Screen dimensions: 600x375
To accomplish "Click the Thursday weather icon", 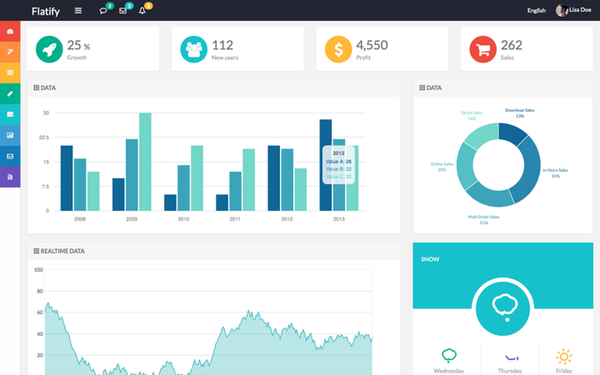I will coord(511,357).
